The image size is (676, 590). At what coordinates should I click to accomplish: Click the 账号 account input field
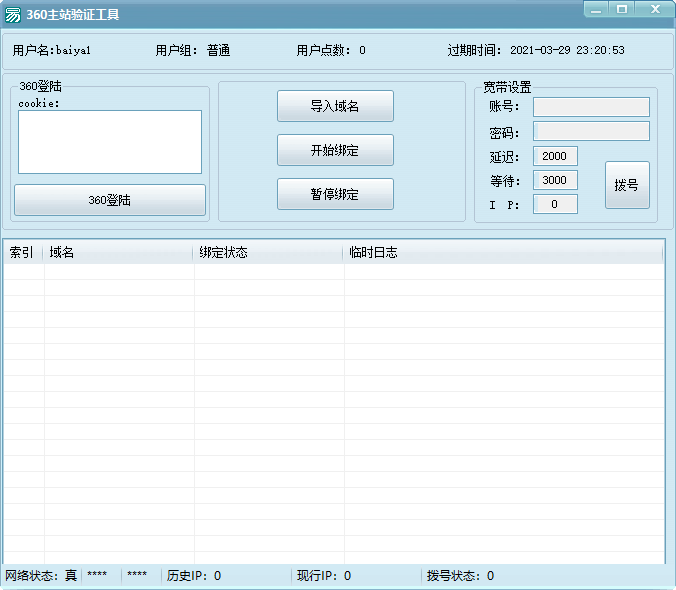pyautogui.click(x=592, y=107)
